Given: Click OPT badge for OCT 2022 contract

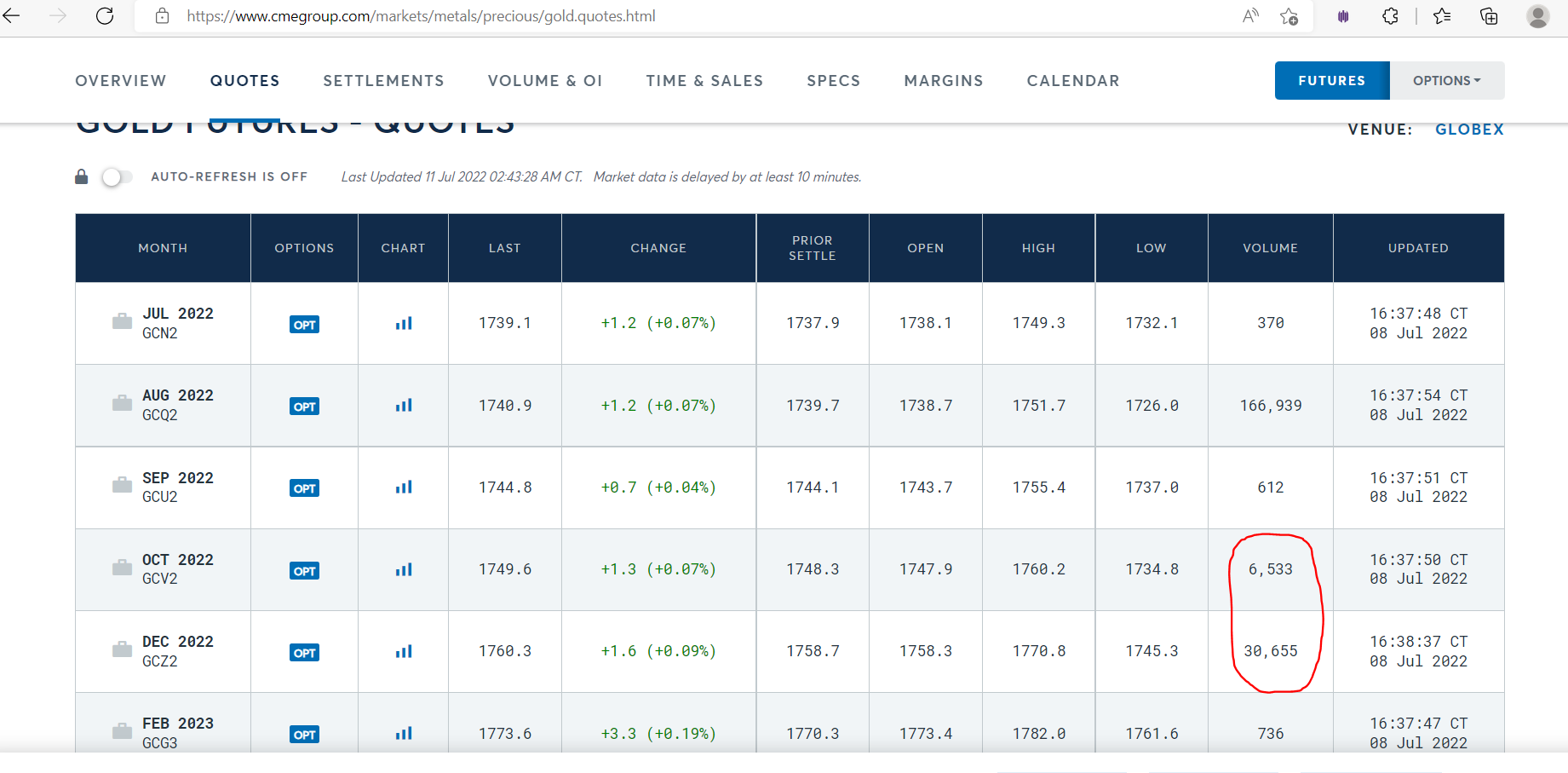Looking at the screenshot, I should pyautogui.click(x=304, y=571).
